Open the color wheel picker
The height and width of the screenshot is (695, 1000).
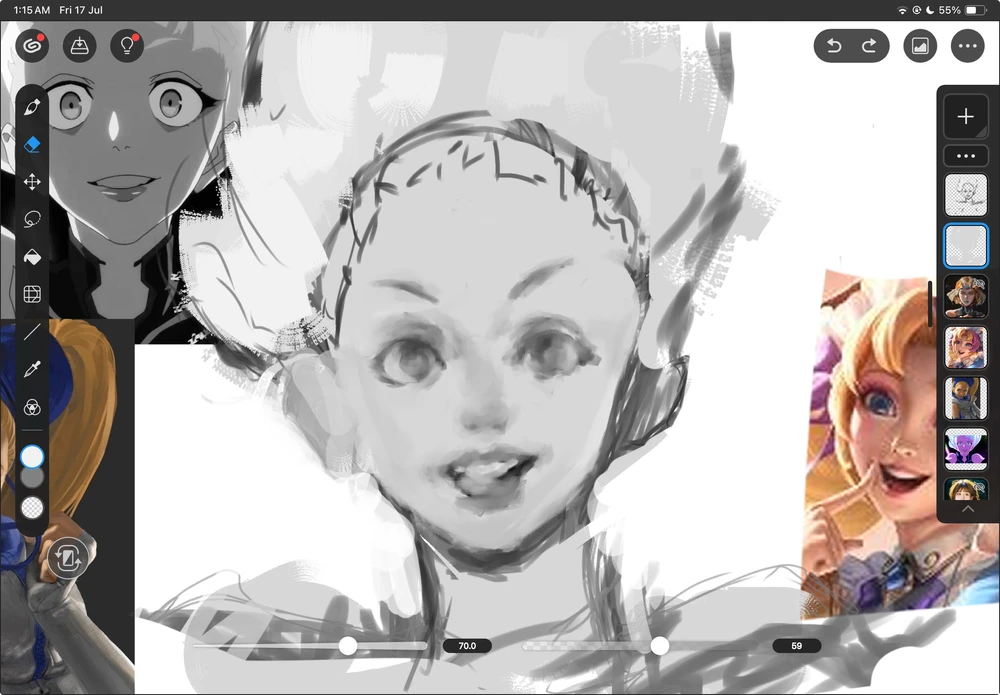pyautogui.click(x=32, y=407)
